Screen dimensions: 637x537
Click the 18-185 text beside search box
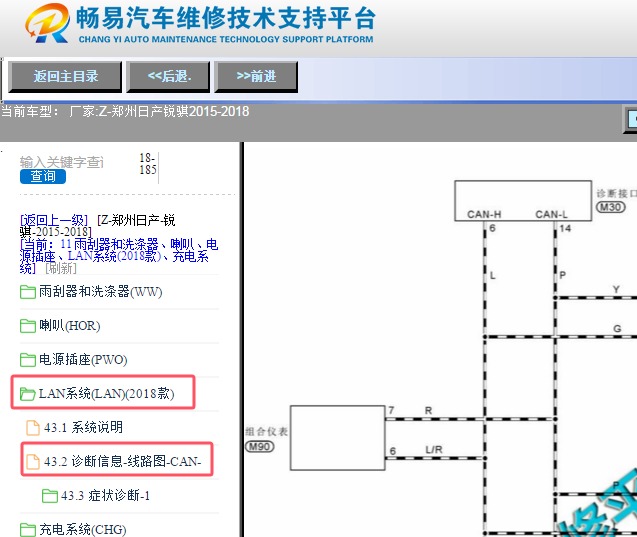click(148, 164)
